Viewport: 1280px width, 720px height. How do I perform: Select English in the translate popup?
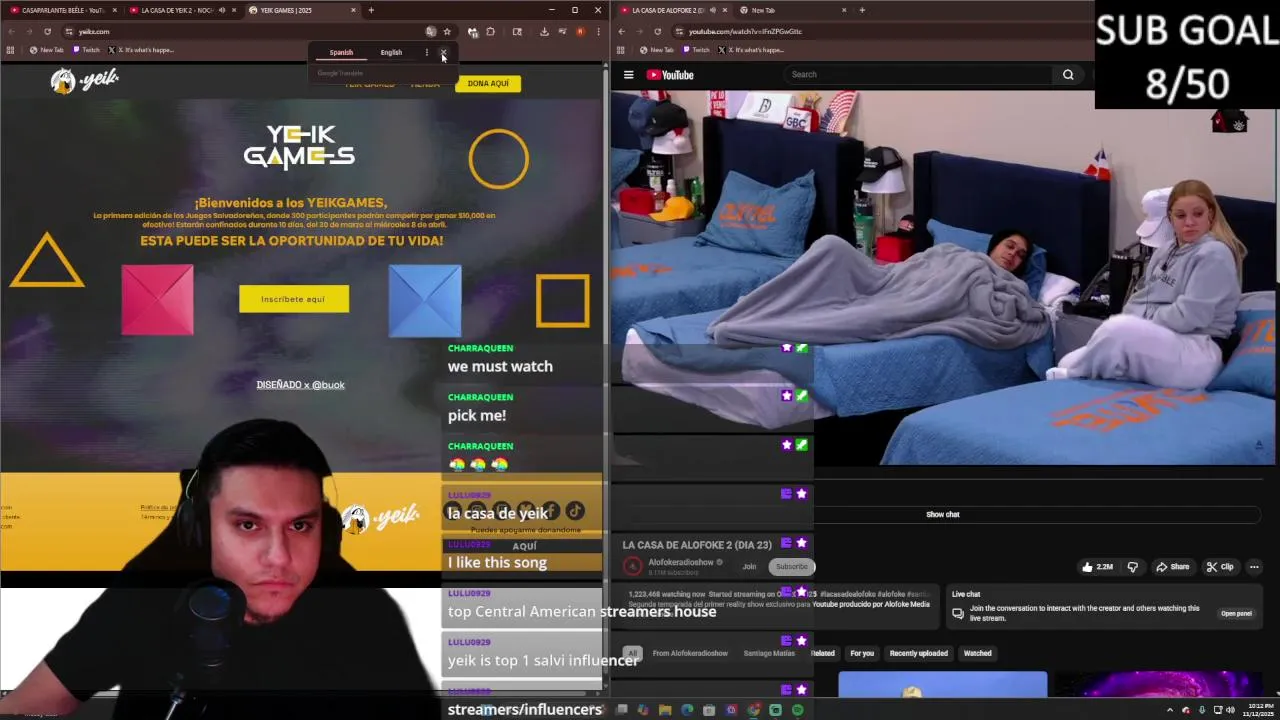(391, 53)
